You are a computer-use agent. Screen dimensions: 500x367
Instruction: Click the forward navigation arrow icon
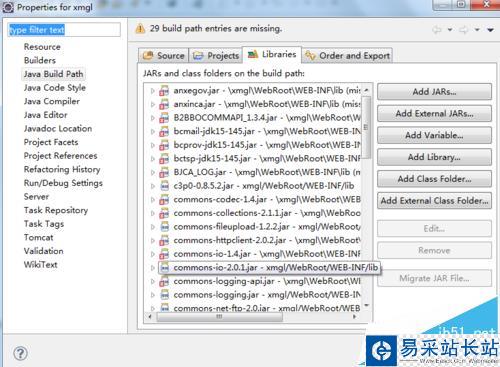[x=464, y=30]
